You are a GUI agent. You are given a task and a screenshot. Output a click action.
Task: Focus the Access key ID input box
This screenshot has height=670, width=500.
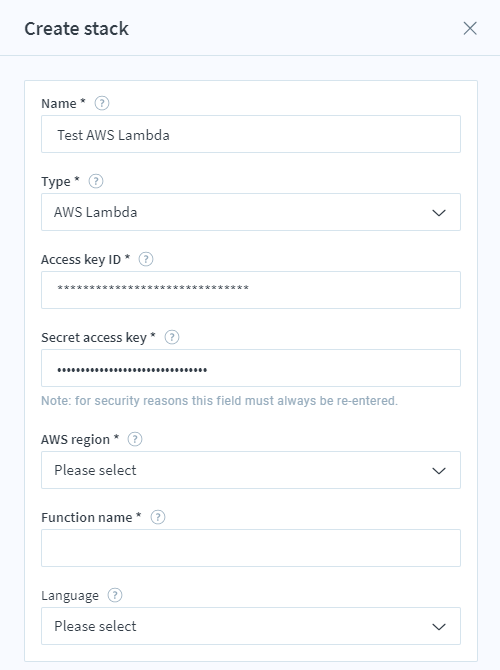(x=251, y=290)
